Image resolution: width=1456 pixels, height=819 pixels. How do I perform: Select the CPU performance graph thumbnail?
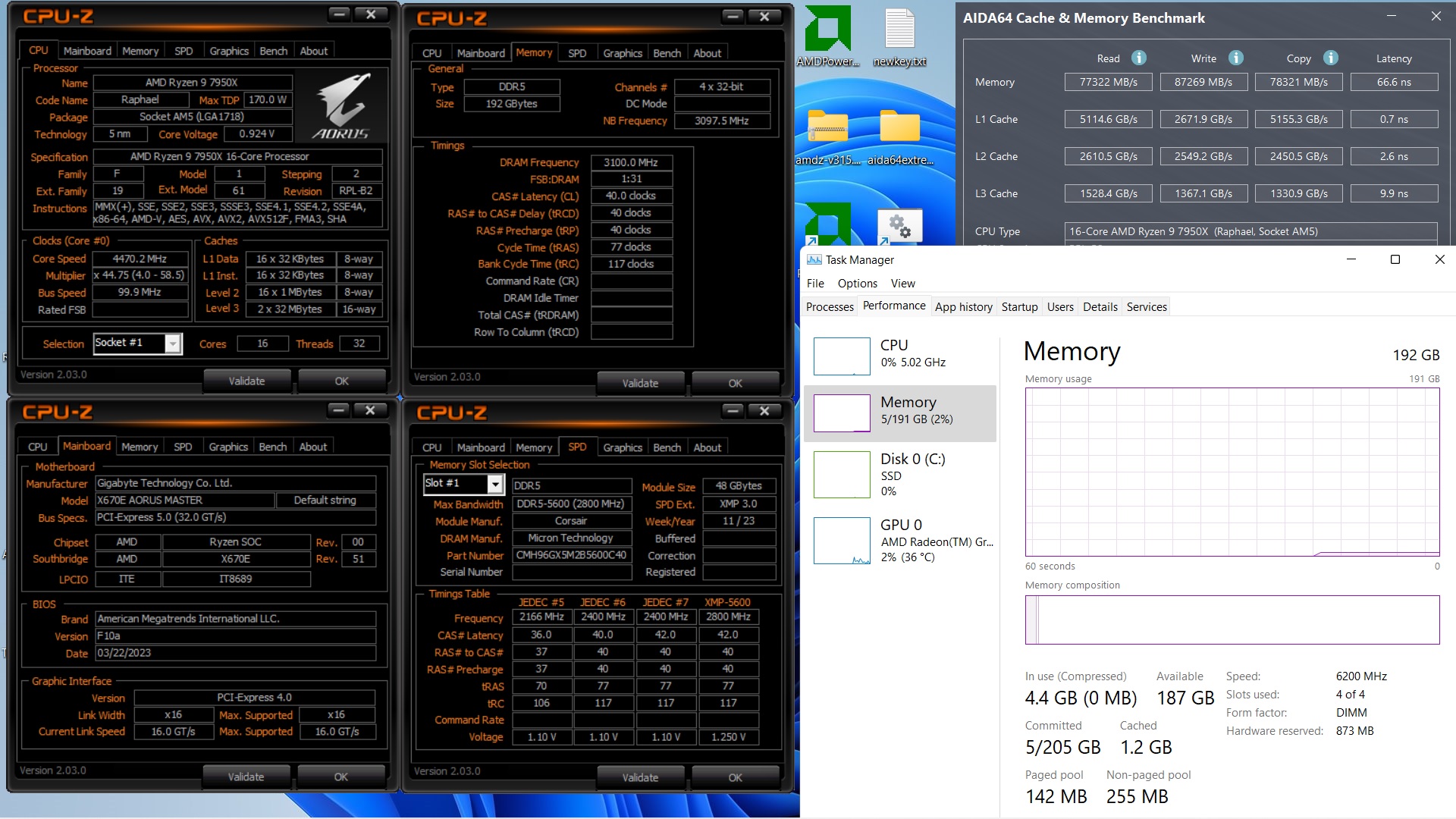click(x=842, y=356)
